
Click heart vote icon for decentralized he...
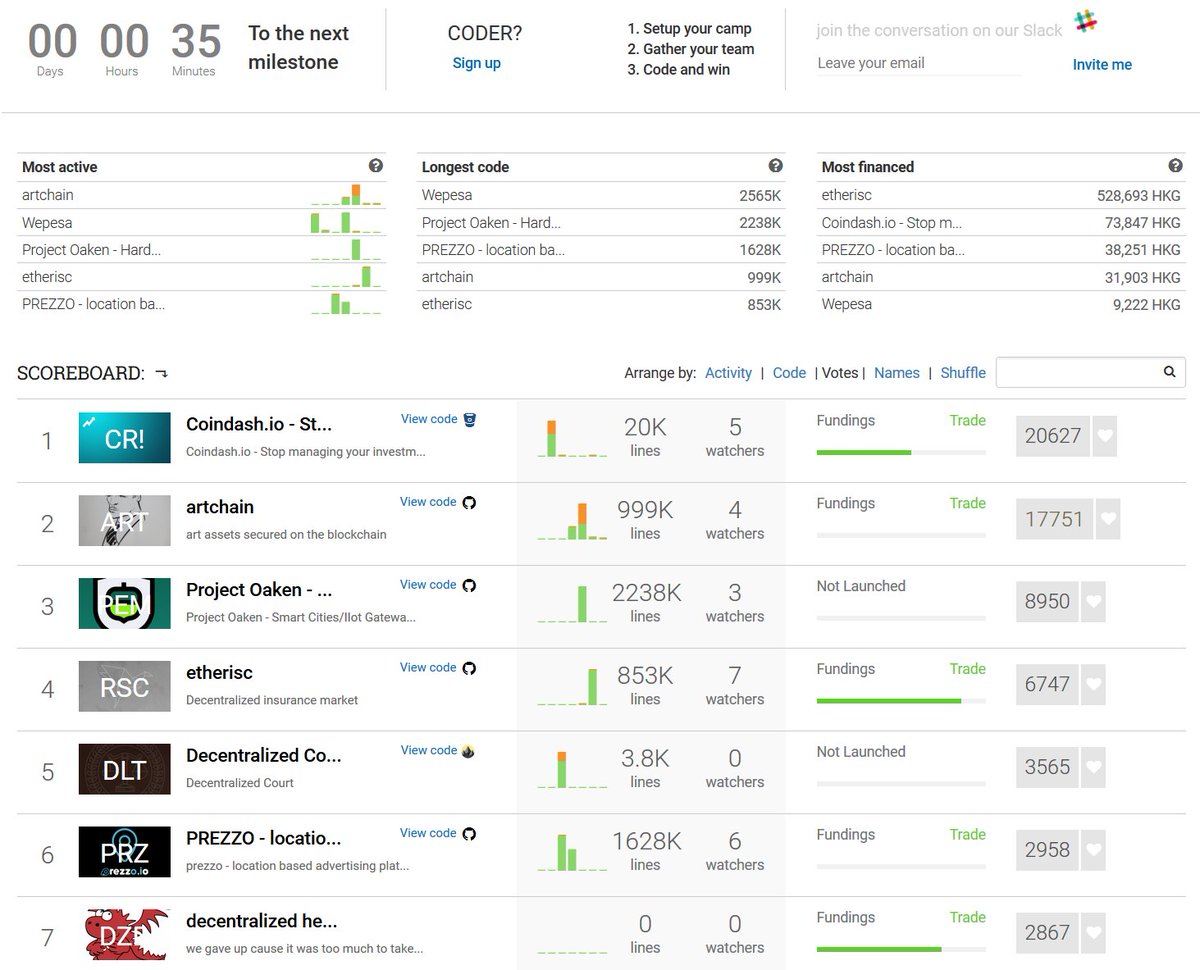1094,934
